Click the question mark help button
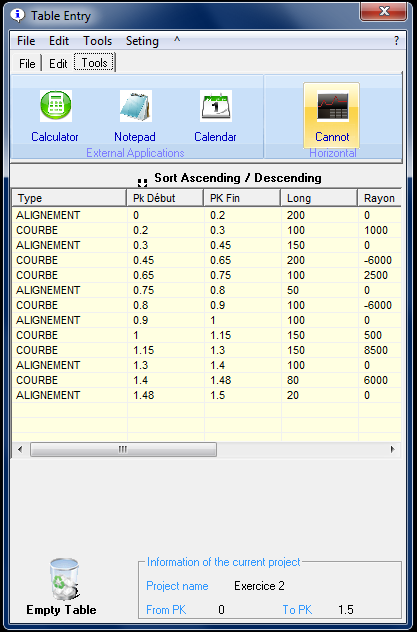 coord(396,41)
